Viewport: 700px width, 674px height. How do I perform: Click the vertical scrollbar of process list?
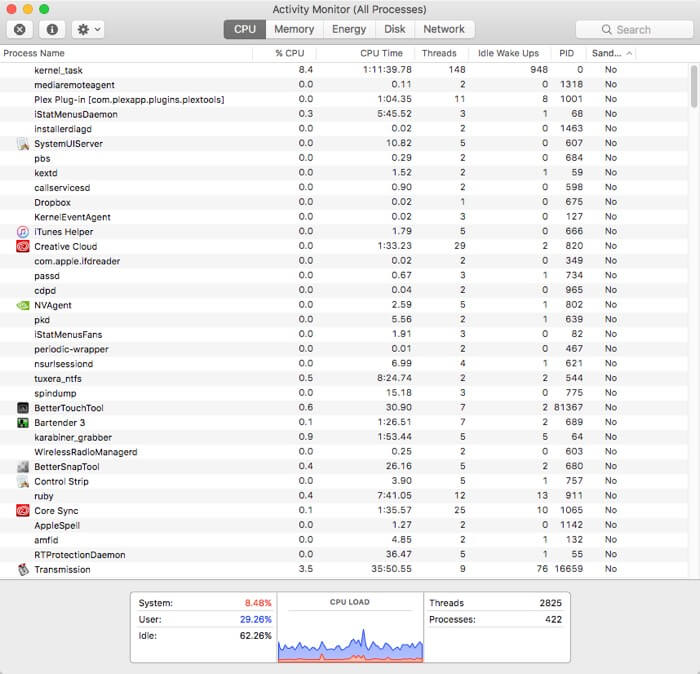pyautogui.click(x=694, y=86)
